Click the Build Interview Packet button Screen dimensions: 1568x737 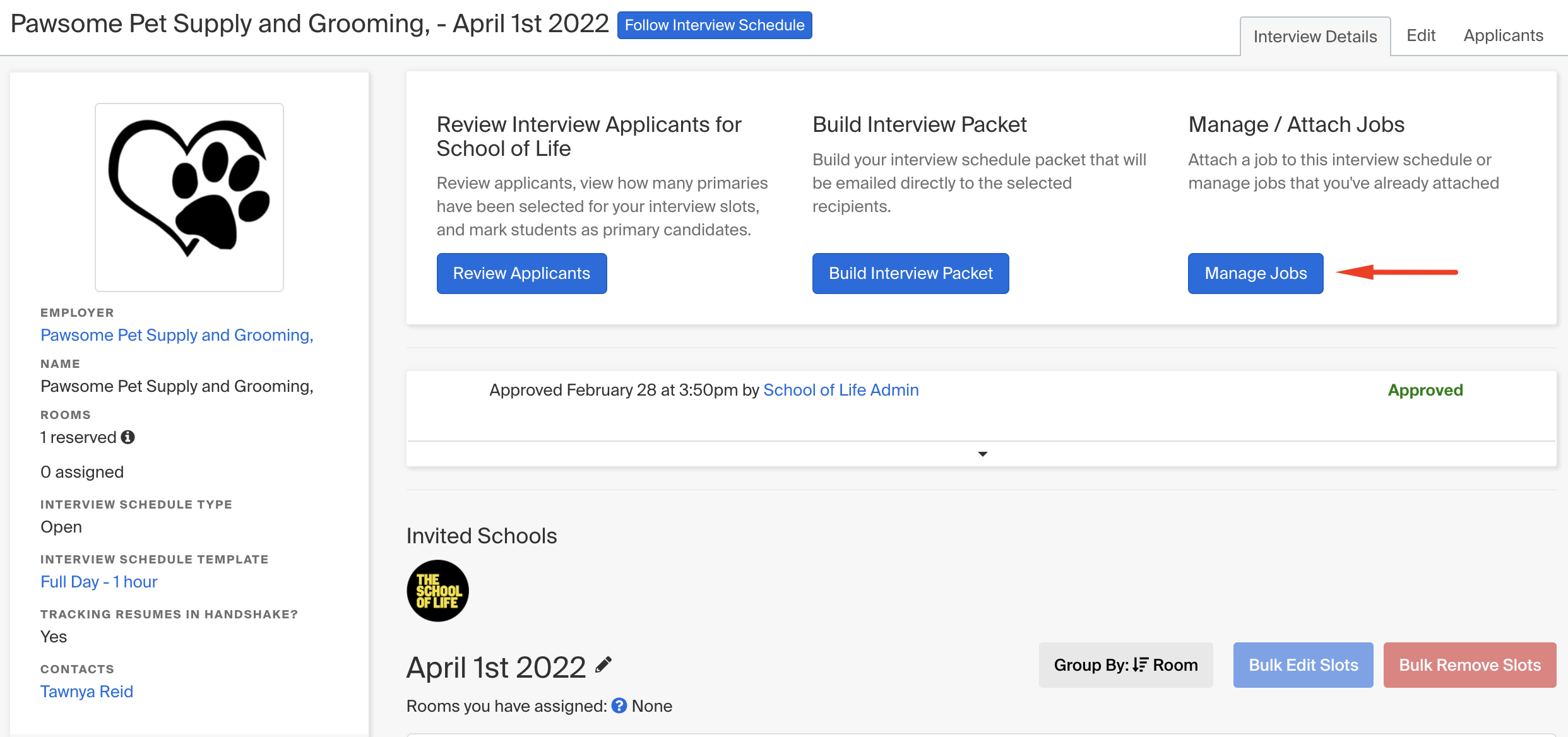(x=910, y=273)
